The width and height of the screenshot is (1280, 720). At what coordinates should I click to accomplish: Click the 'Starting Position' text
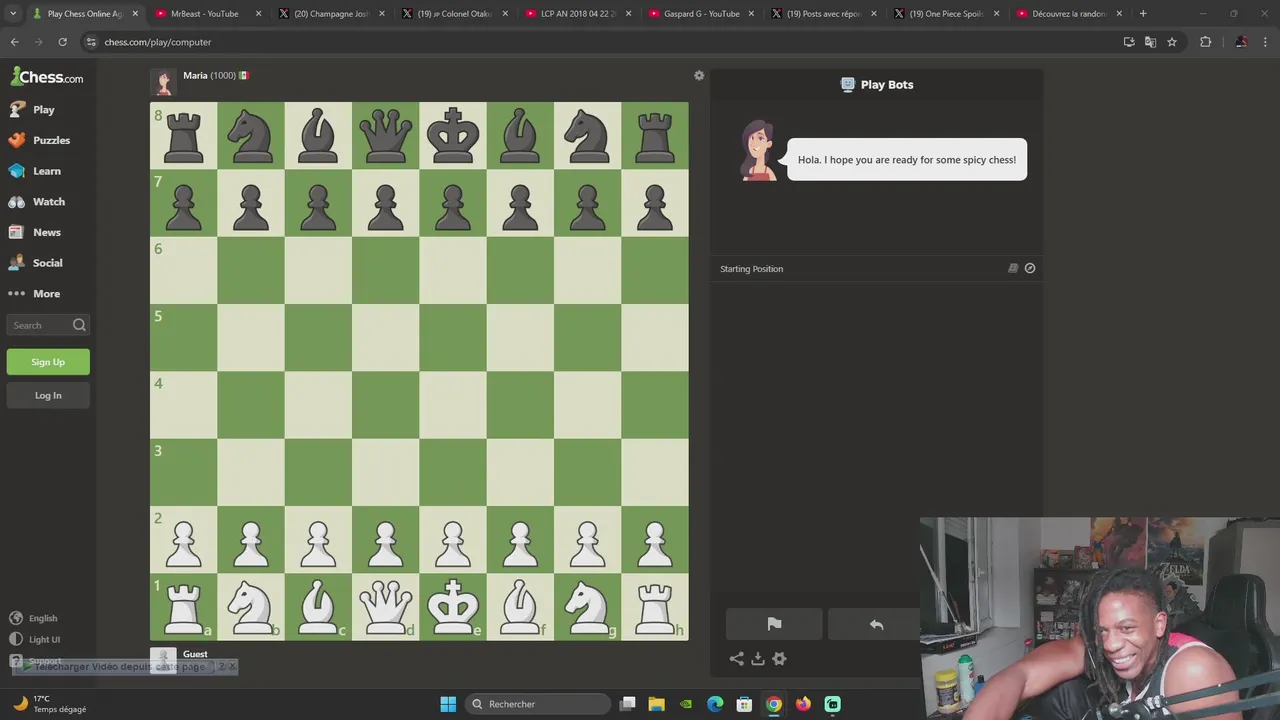pyautogui.click(x=752, y=269)
